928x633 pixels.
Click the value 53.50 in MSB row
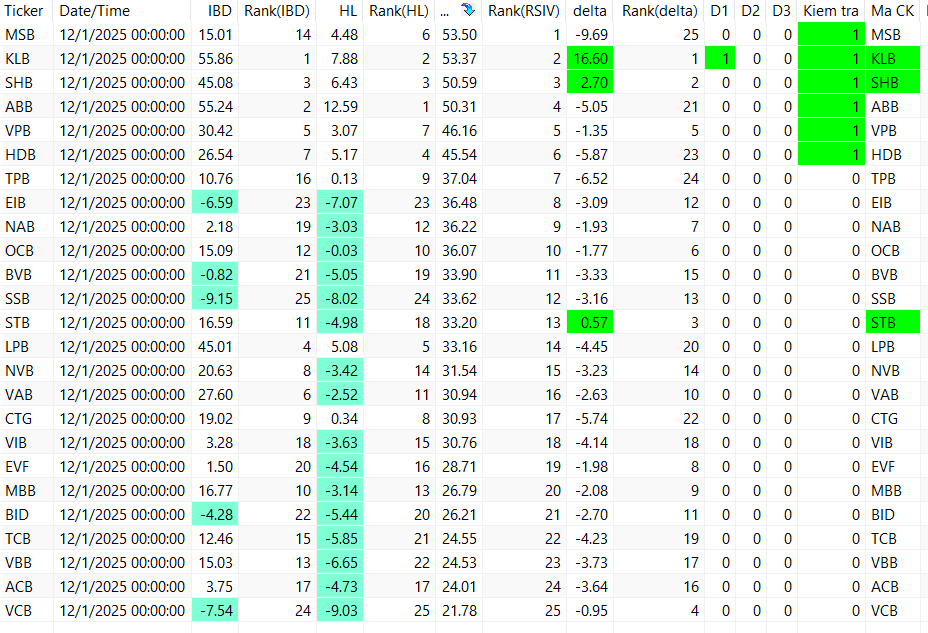(x=459, y=35)
